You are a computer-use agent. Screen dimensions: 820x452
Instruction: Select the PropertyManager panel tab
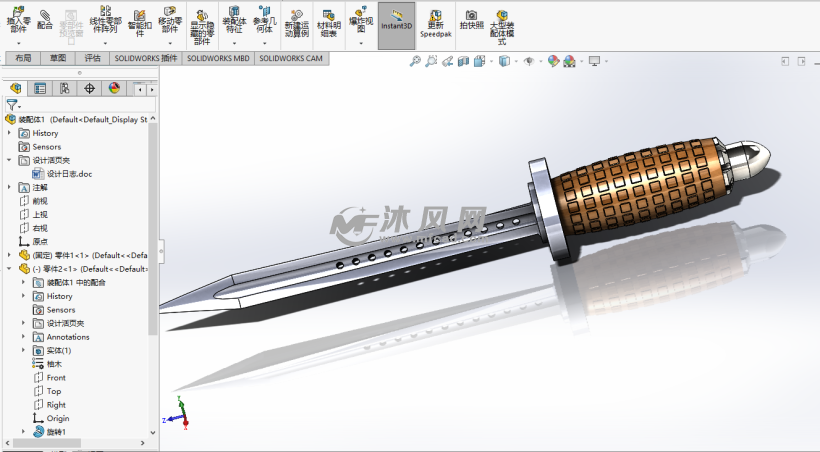40,88
